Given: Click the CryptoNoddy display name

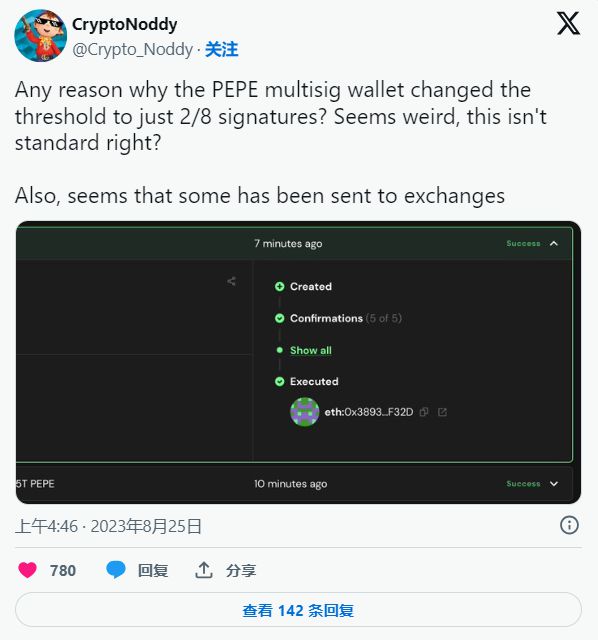Looking at the screenshot, I should click(124, 24).
